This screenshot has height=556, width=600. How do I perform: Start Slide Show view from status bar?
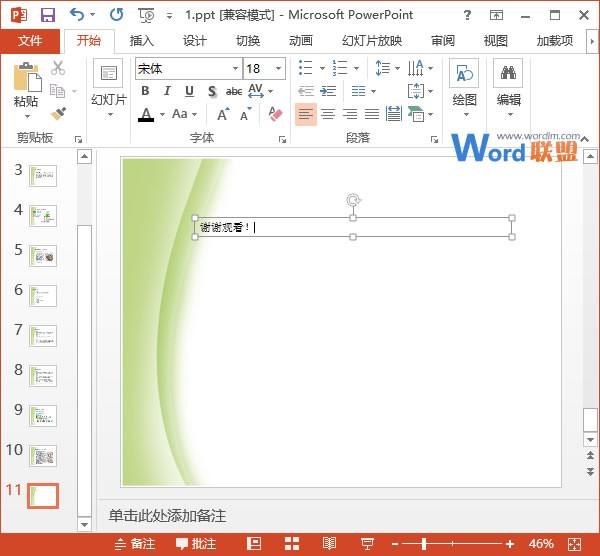(367, 544)
